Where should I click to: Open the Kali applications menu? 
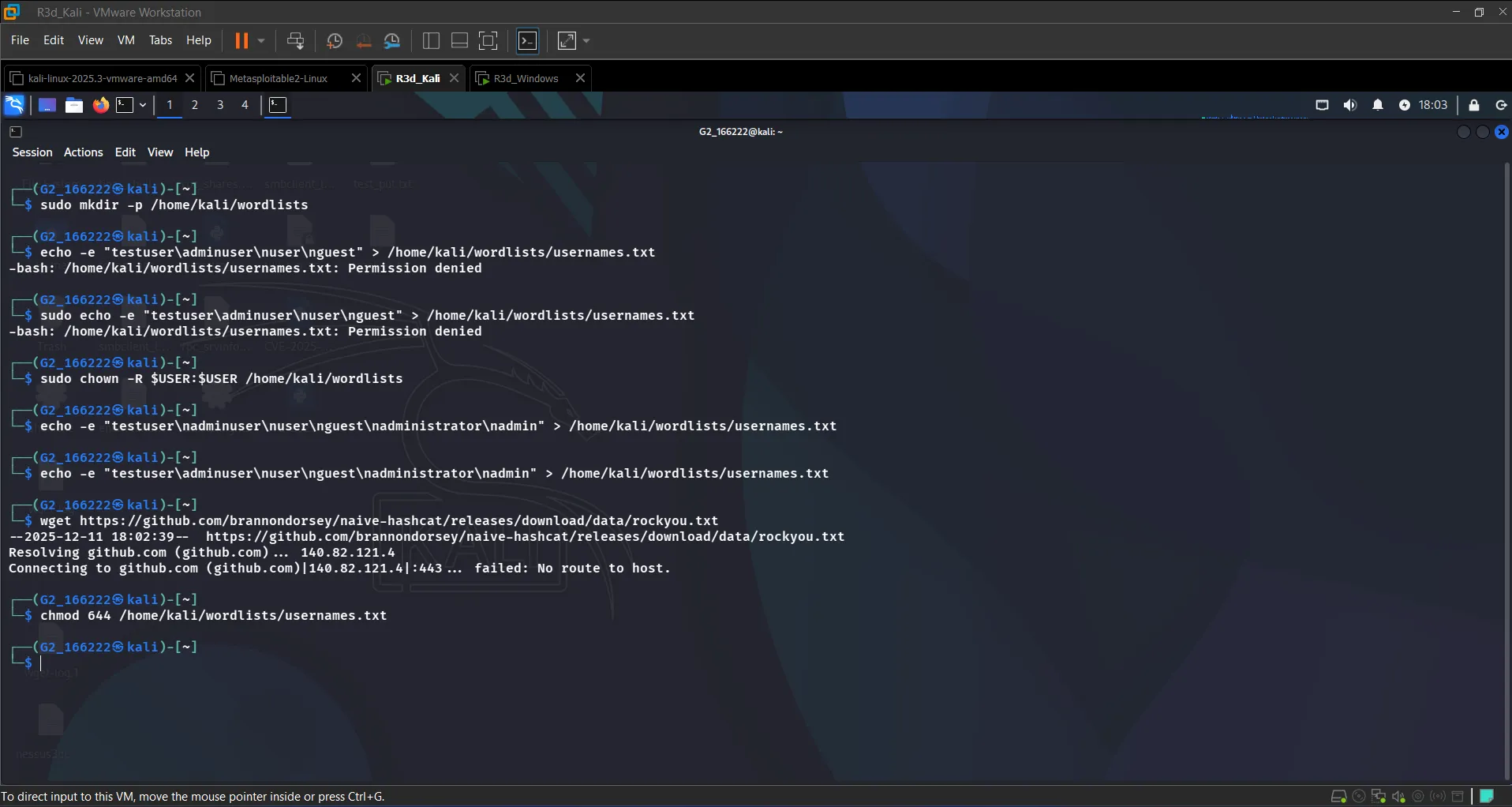tap(15, 105)
